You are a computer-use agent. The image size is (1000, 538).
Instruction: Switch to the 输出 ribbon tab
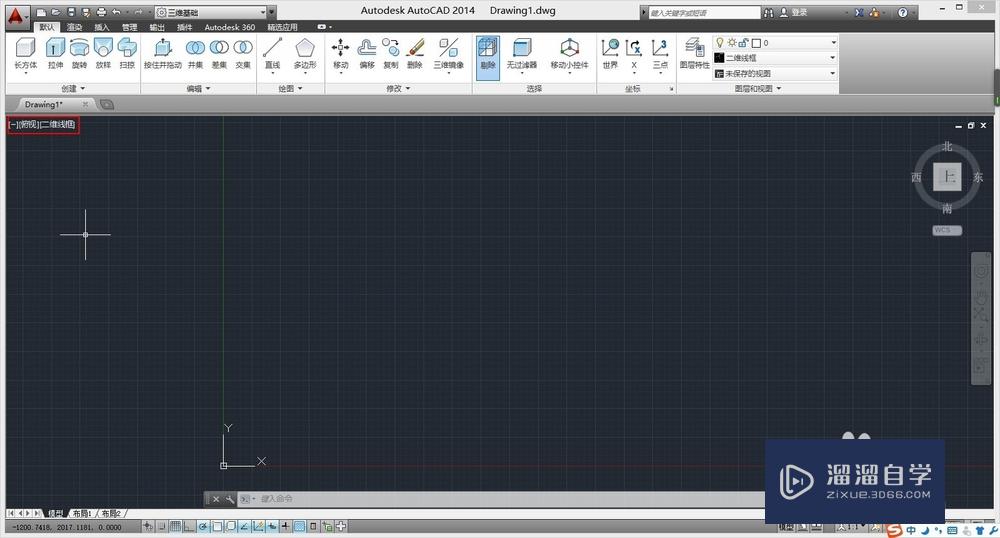click(157, 27)
